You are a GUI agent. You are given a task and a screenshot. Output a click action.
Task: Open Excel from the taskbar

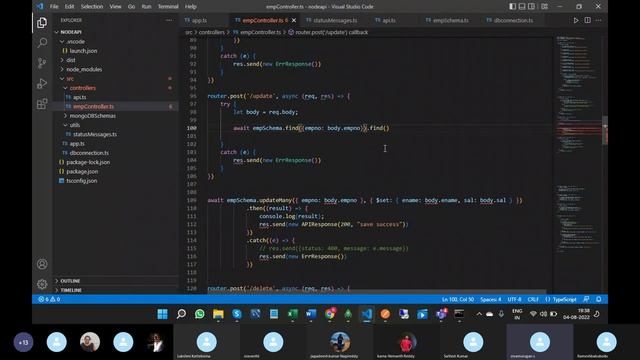click(x=293, y=314)
